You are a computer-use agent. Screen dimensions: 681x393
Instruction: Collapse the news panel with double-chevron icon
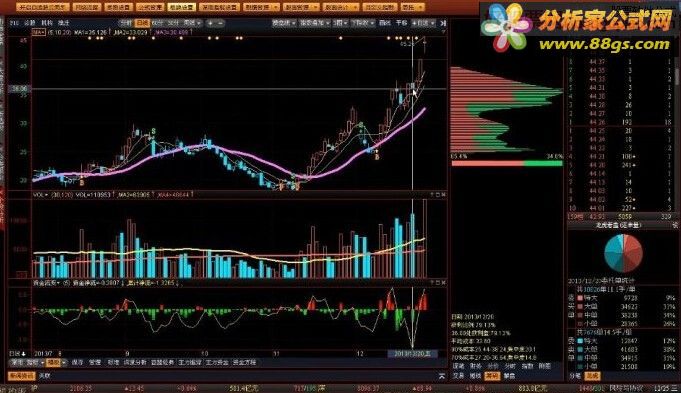(442, 376)
